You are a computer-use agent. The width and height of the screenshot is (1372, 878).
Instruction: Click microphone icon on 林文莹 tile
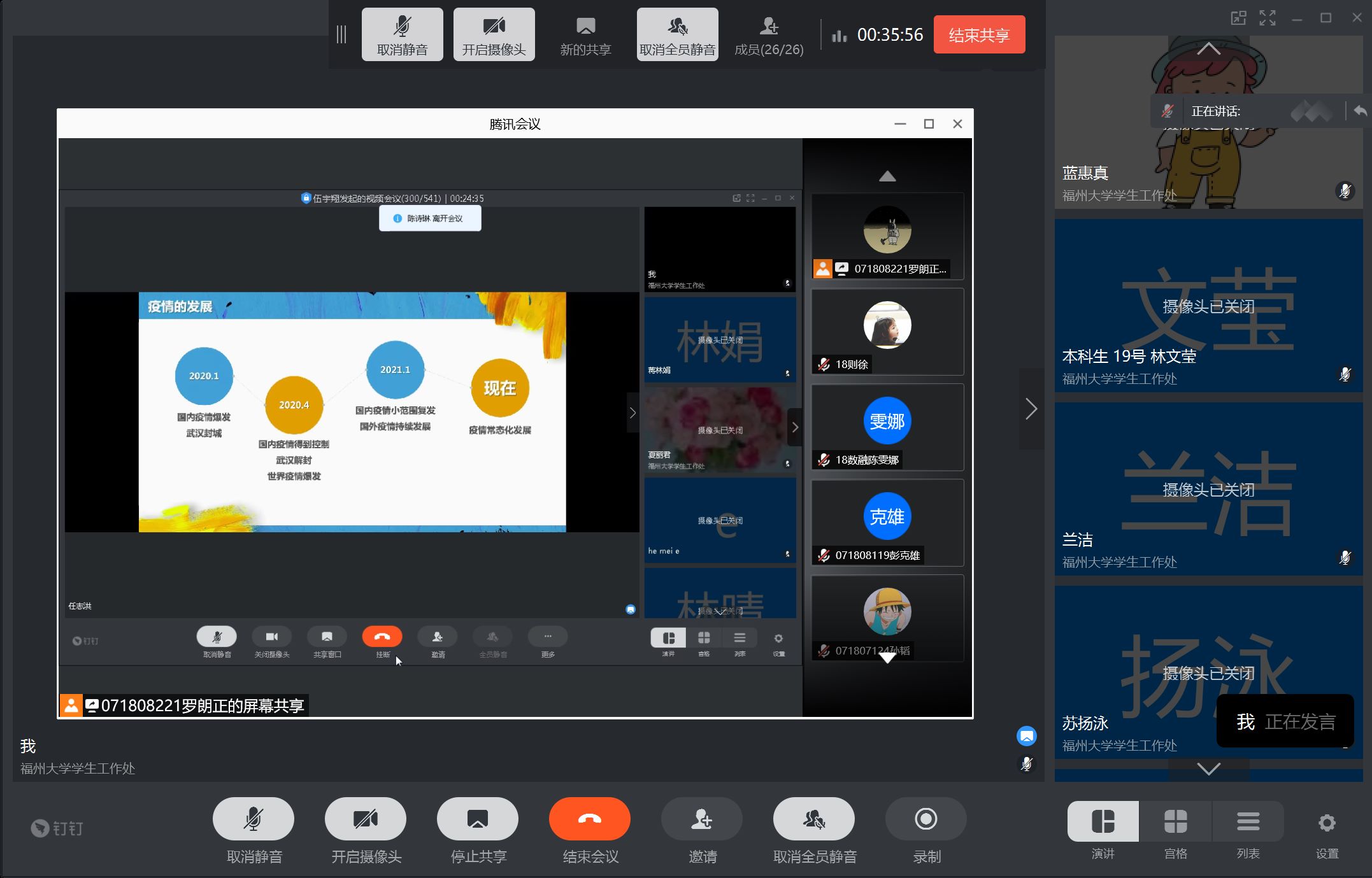(1345, 374)
